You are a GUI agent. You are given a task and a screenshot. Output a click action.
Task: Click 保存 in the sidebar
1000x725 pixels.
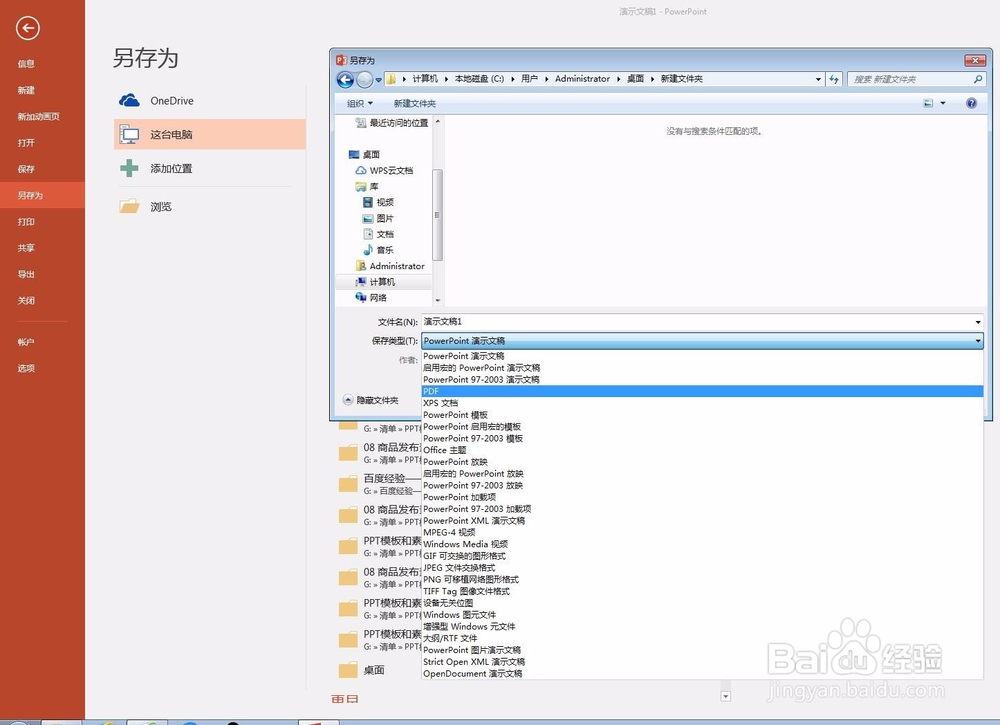coord(26,169)
